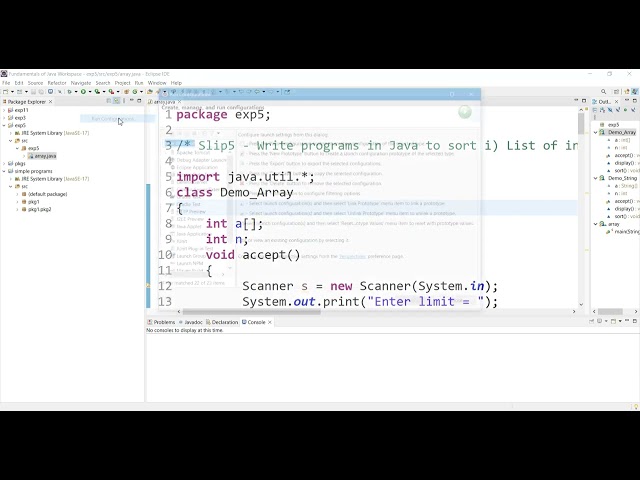
Task: Select the exp5 package under src
Action: (x=31, y=148)
